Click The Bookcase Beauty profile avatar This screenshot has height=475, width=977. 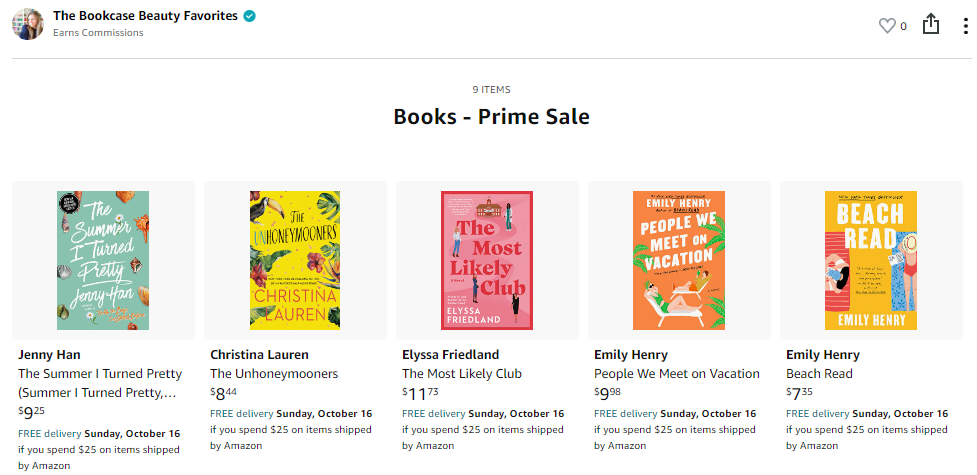[28, 24]
